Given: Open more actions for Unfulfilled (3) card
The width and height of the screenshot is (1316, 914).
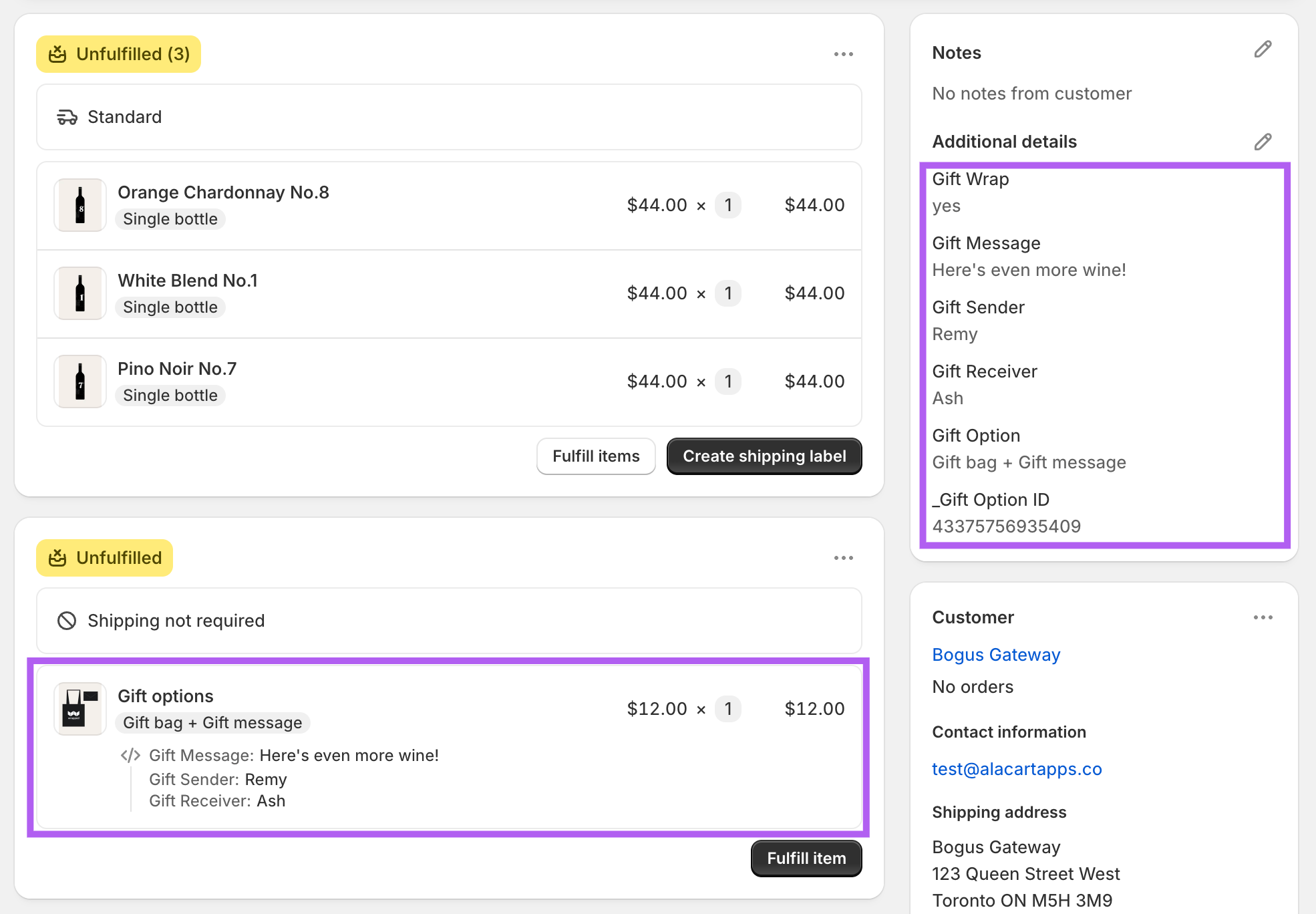Looking at the screenshot, I should (x=843, y=54).
